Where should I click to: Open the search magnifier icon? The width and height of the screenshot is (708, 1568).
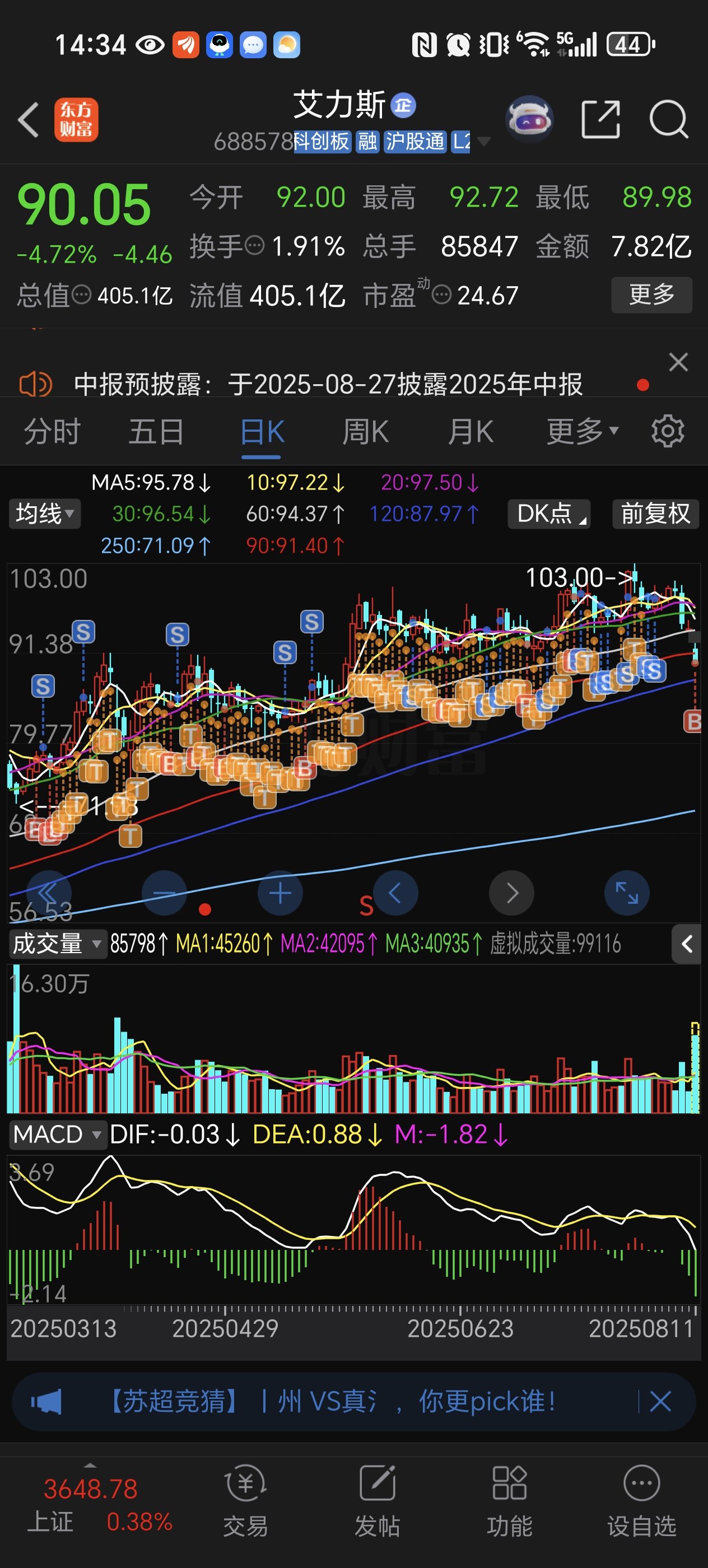668,119
